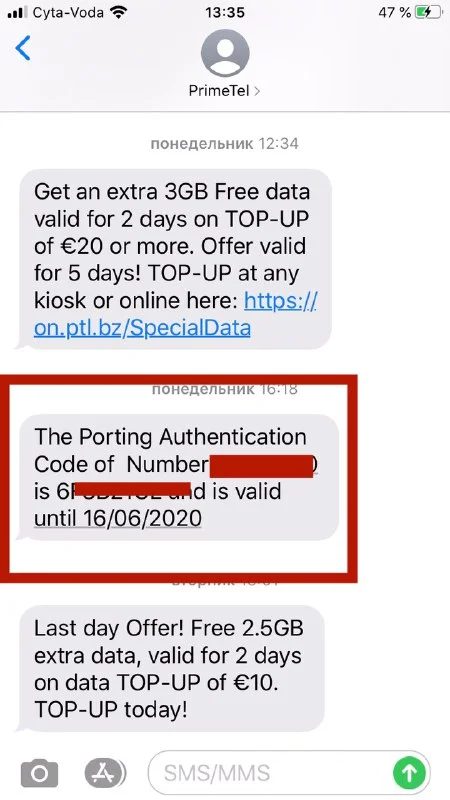450x800 pixels.
Task: Tap the понедельник 12:34 timestamp
Action: [x=224, y=143]
